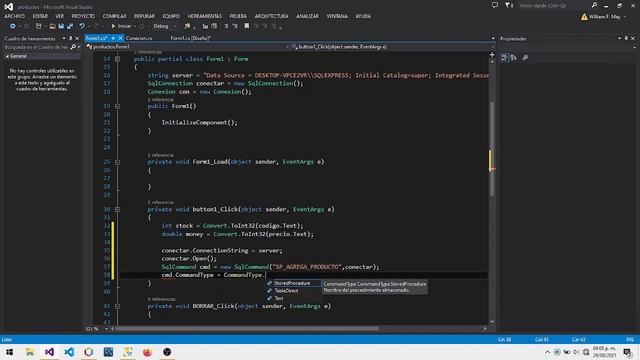Screen dimensions: 640x360
Task: Click the editor horizontal scrollbar thumb
Action: click(247, 329)
